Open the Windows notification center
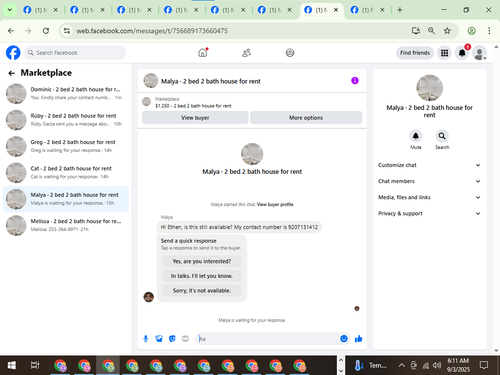The height and width of the screenshot is (375, 500). pos(484,365)
